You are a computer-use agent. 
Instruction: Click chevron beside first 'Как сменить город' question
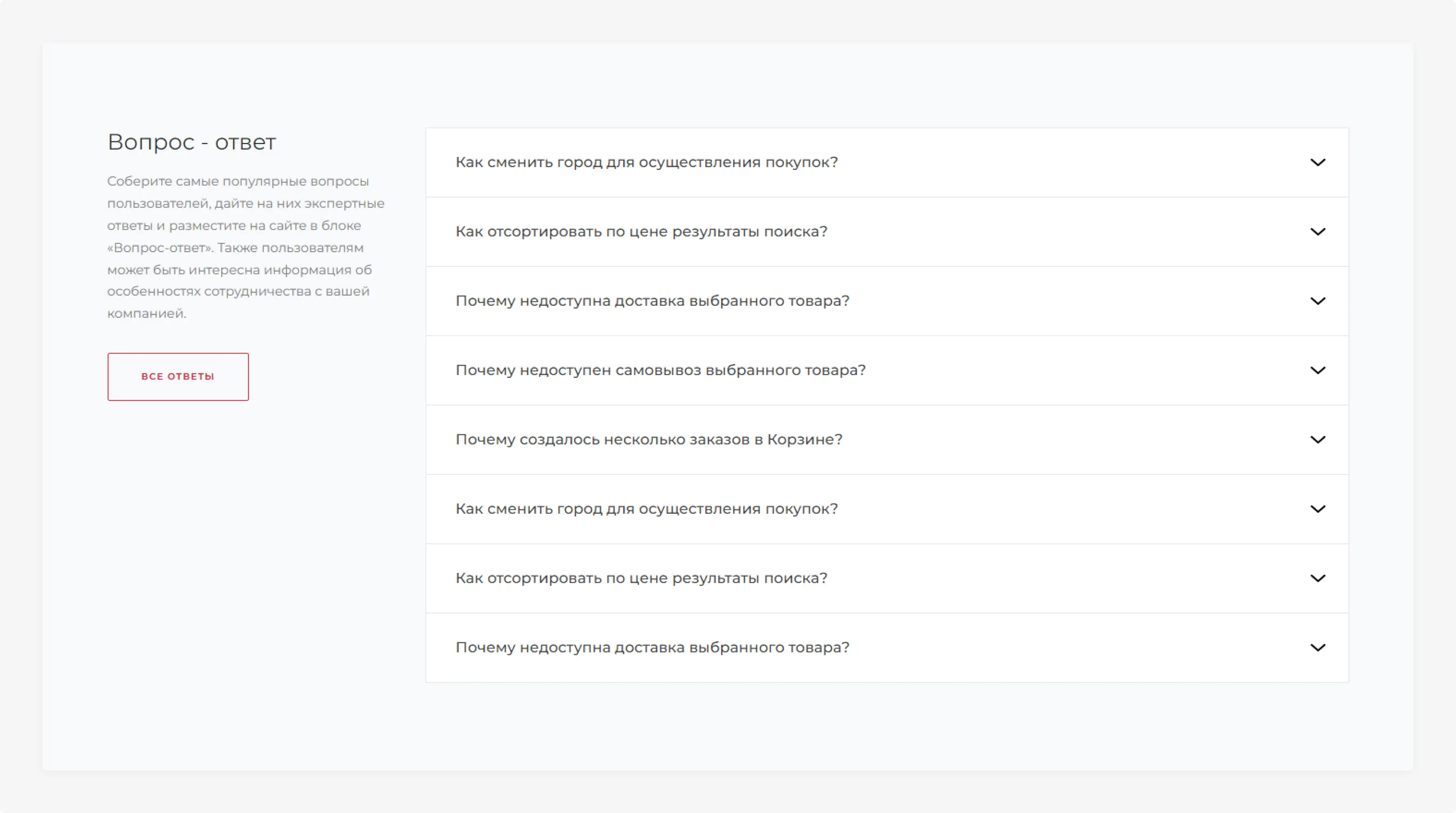click(x=1318, y=163)
